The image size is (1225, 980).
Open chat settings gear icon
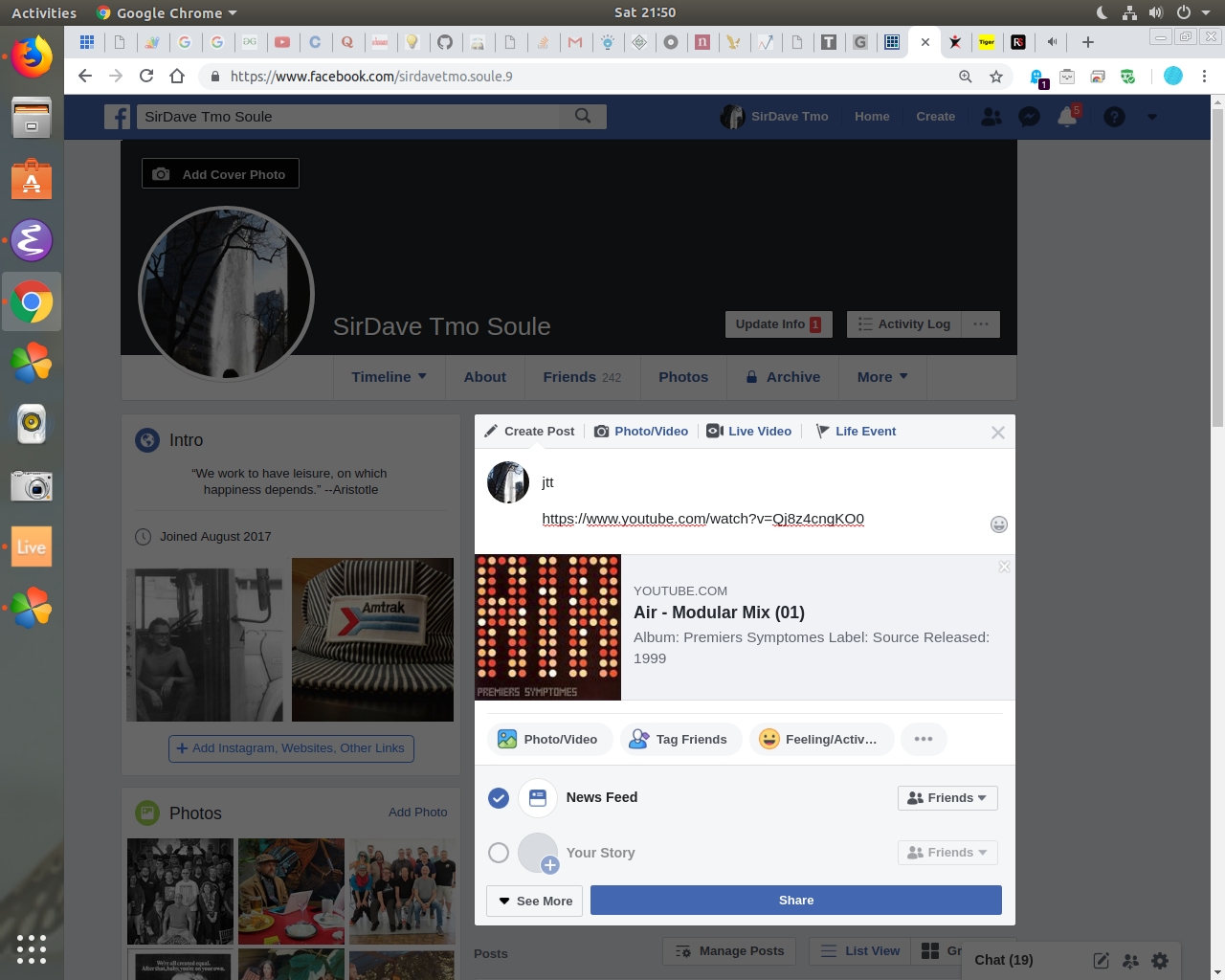1160,960
